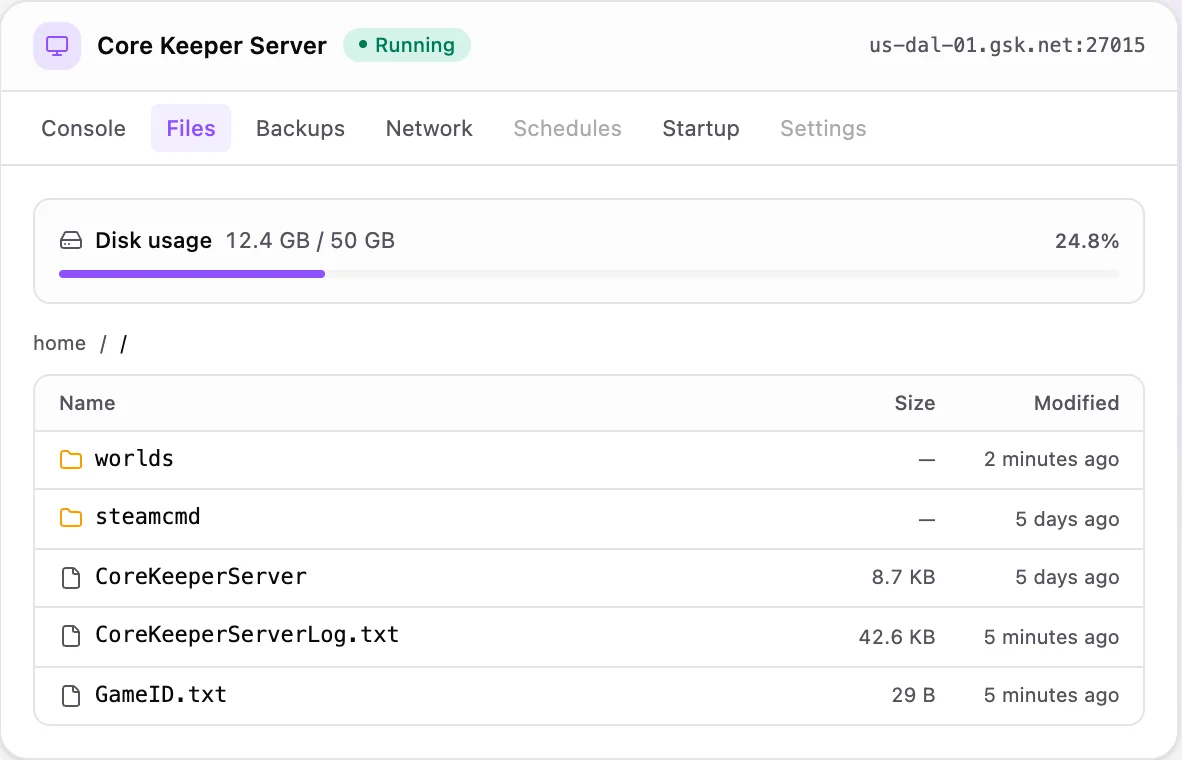This screenshot has width=1182, height=760.
Task: Click the server address us-dal-01.gsk.net:27015
Action: click(1007, 45)
